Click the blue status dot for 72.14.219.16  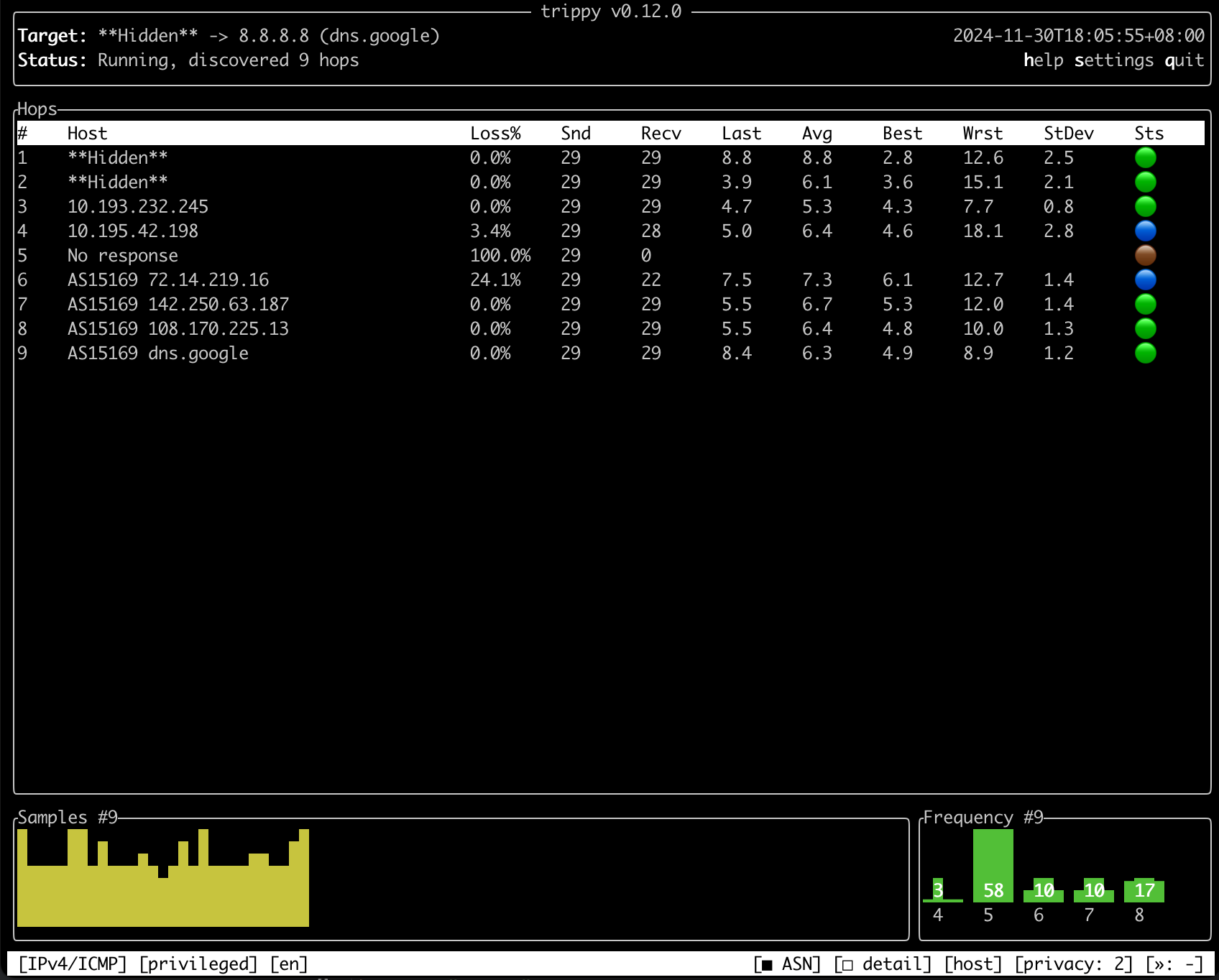(1145, 279)
